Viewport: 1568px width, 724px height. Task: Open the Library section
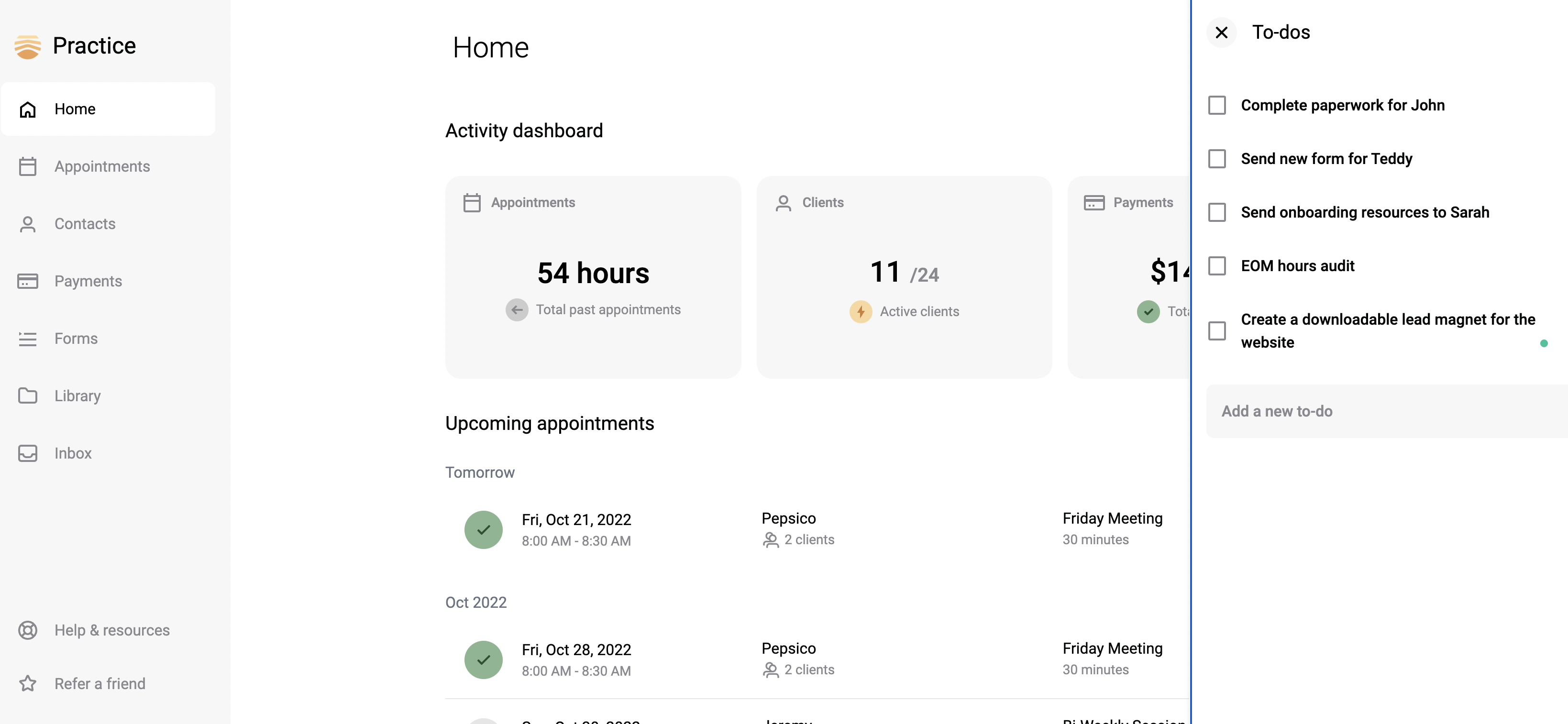[x=108, y=396]
